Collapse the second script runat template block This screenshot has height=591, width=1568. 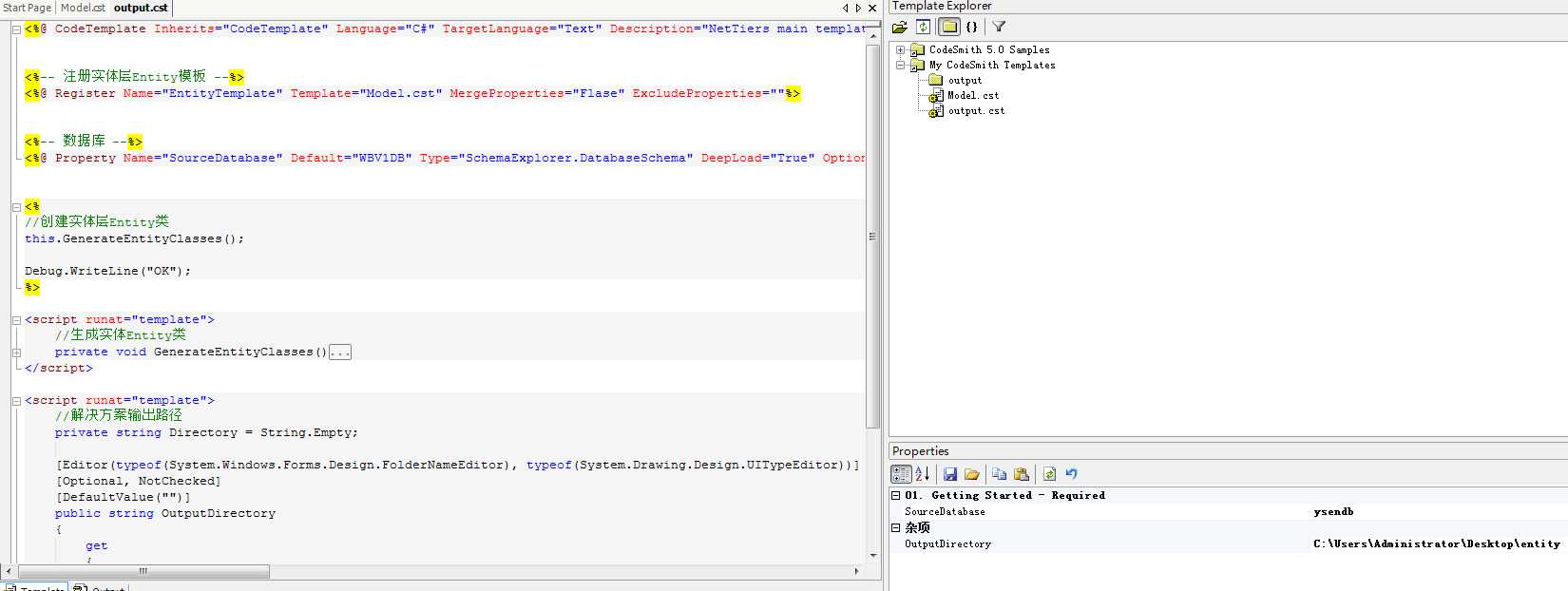click(16, 401)
